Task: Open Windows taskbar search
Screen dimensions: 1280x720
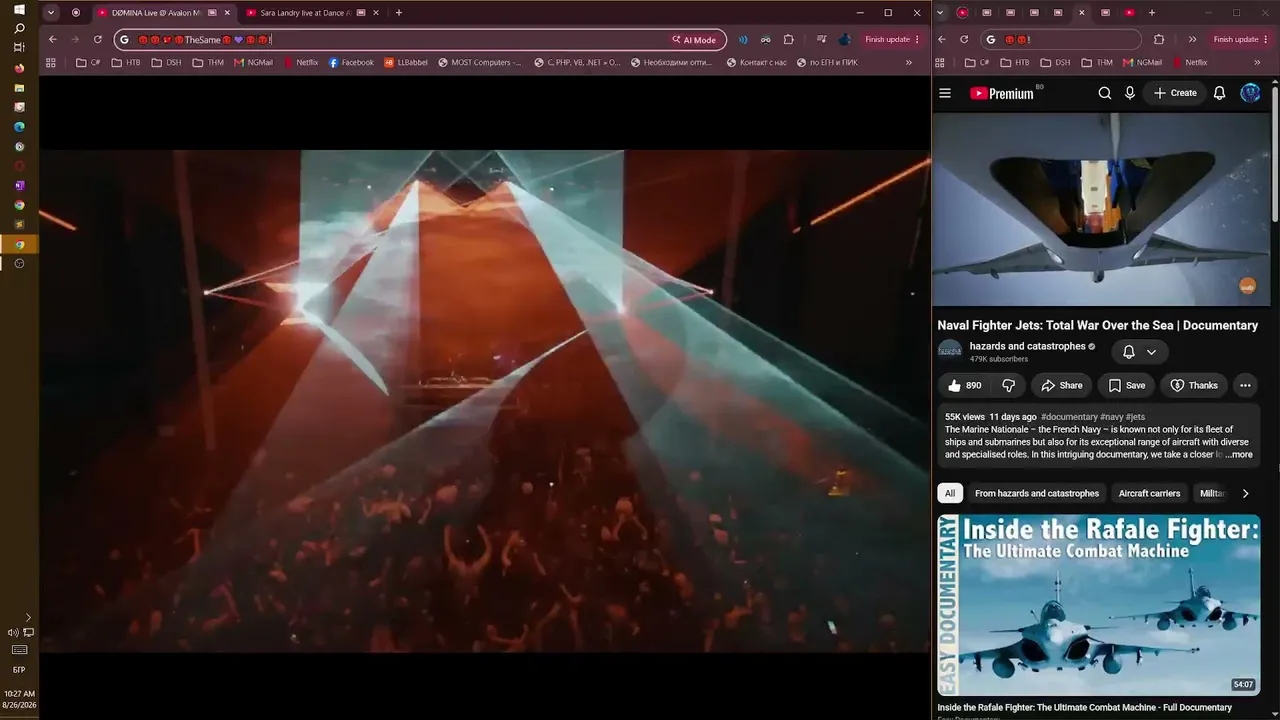Action: click(x=19, y=29)
